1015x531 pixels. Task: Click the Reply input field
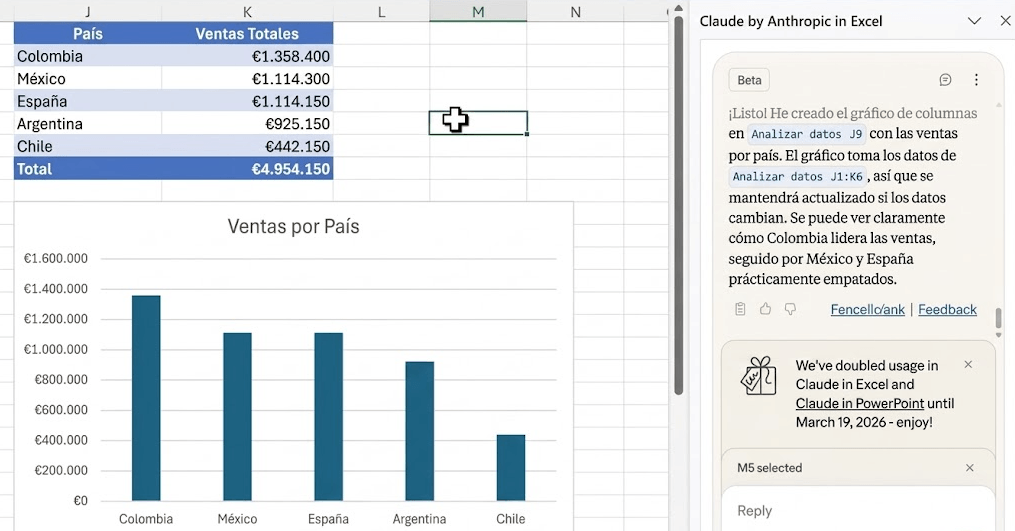[x=858, y=511]
